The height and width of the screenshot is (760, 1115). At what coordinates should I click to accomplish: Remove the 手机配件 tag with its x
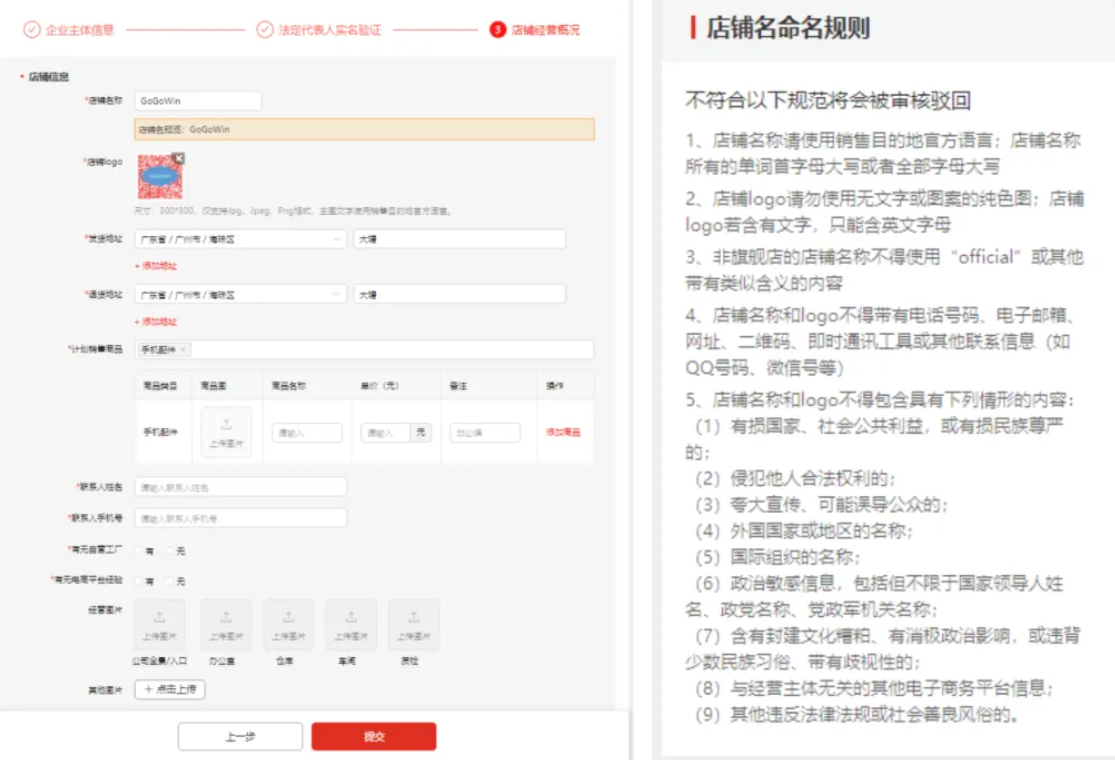click(x=184, y=350)
